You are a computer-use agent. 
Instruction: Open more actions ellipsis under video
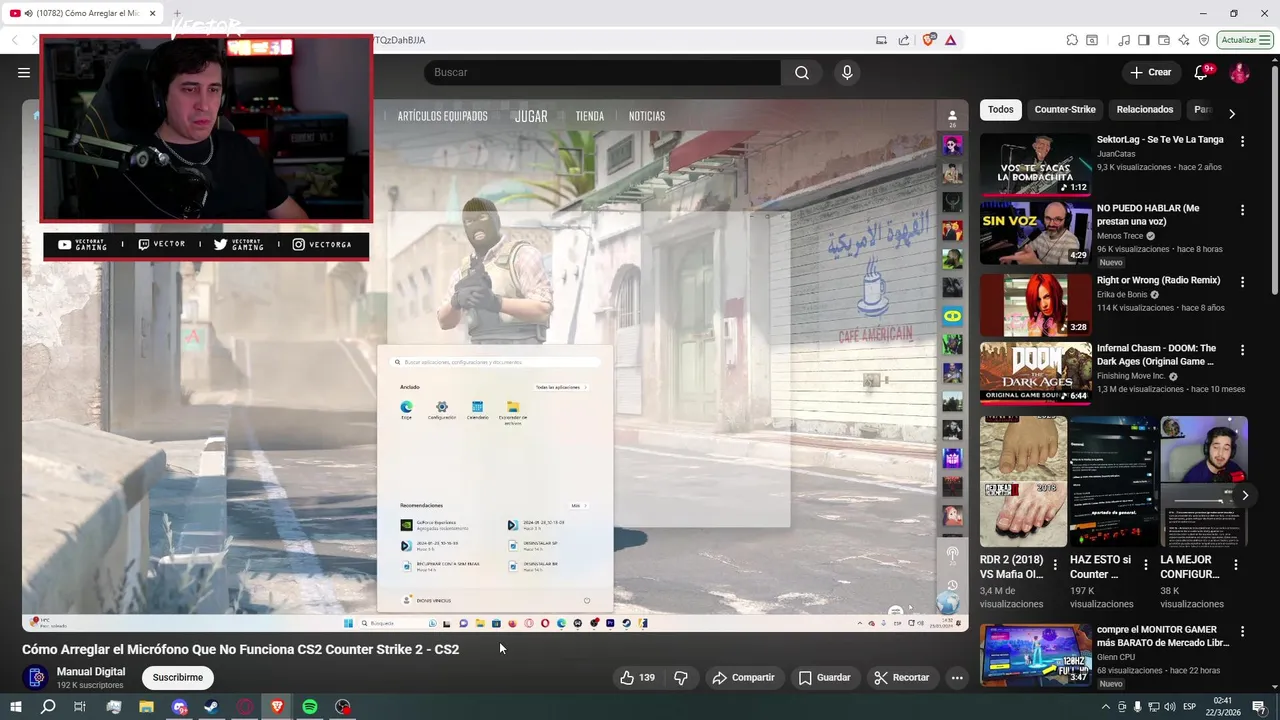(x=957, y=677)
